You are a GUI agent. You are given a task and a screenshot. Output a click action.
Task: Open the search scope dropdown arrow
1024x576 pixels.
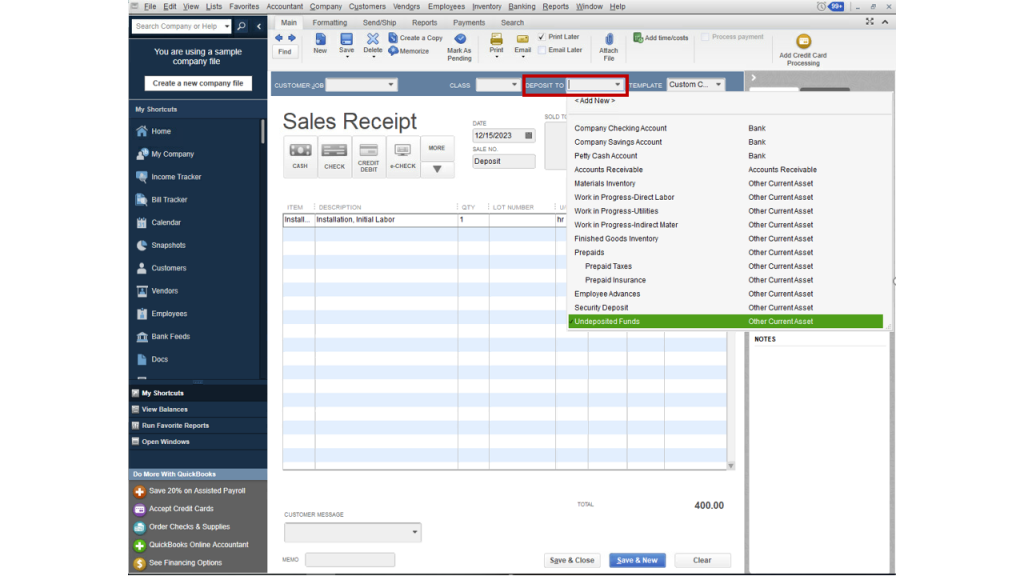(227, 26)
